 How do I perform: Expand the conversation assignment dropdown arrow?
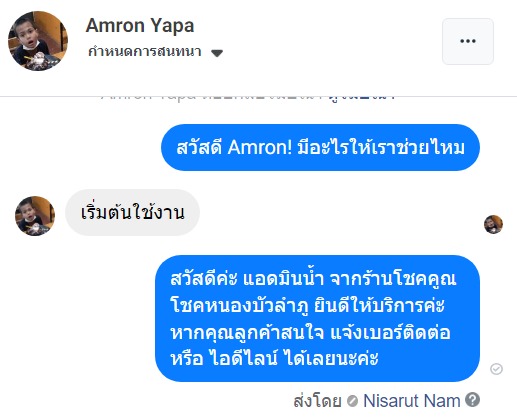[x=217, y=53]
